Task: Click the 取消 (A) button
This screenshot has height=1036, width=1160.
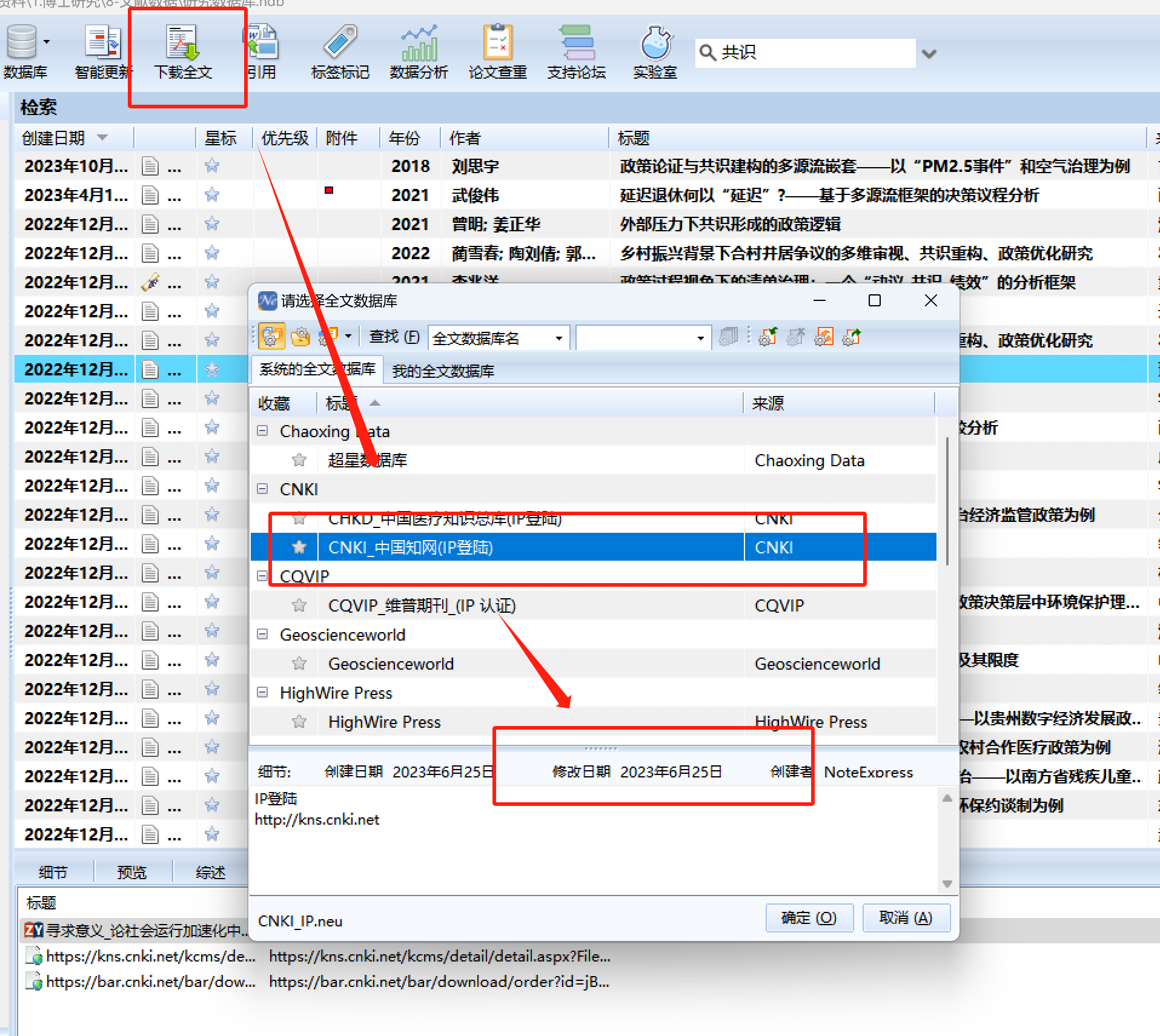Action: (906, 918)
